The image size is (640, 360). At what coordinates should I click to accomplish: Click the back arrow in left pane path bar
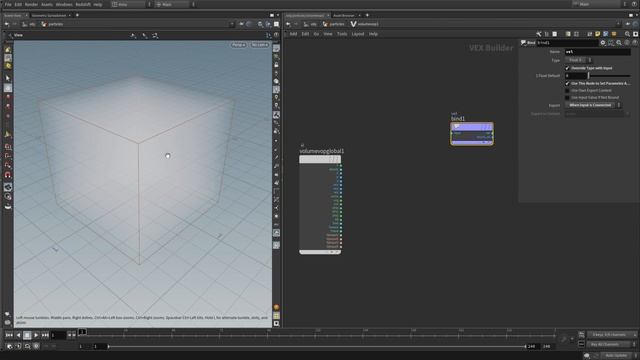coord(7,24)
